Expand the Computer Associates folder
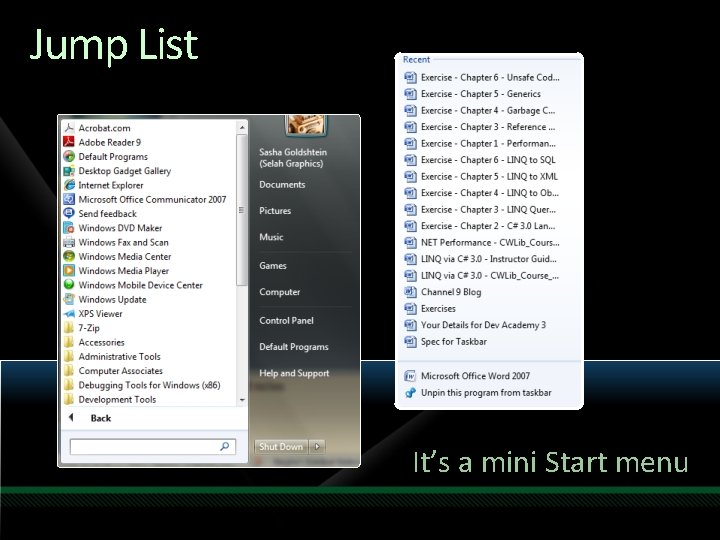This screenshot has height=540, width=720. coord(114,370)
